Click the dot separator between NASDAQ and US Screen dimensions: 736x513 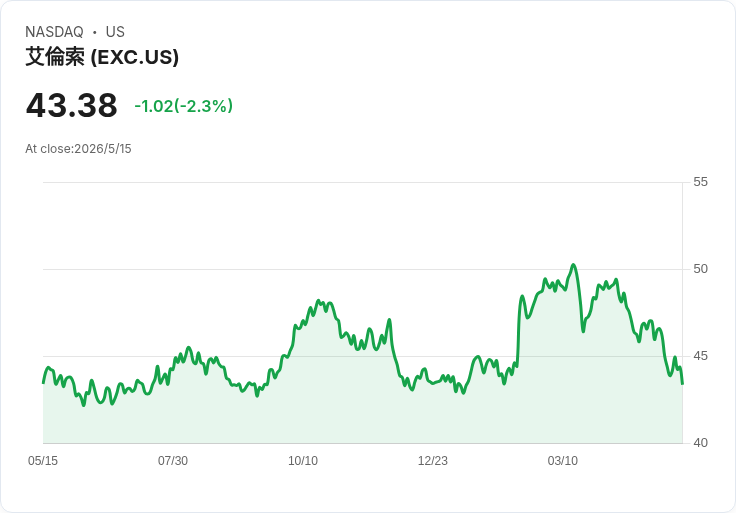tap(94, 32)
